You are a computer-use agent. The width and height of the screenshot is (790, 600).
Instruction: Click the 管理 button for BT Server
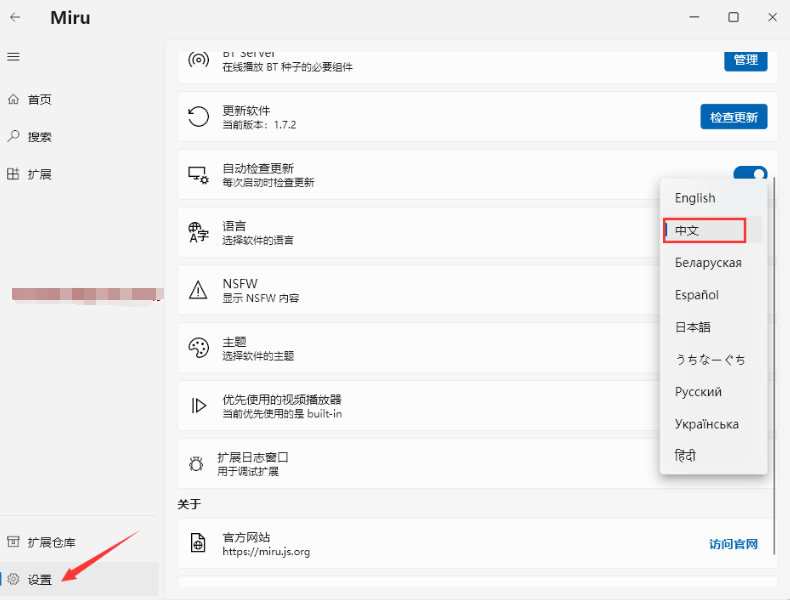(745, 60)
